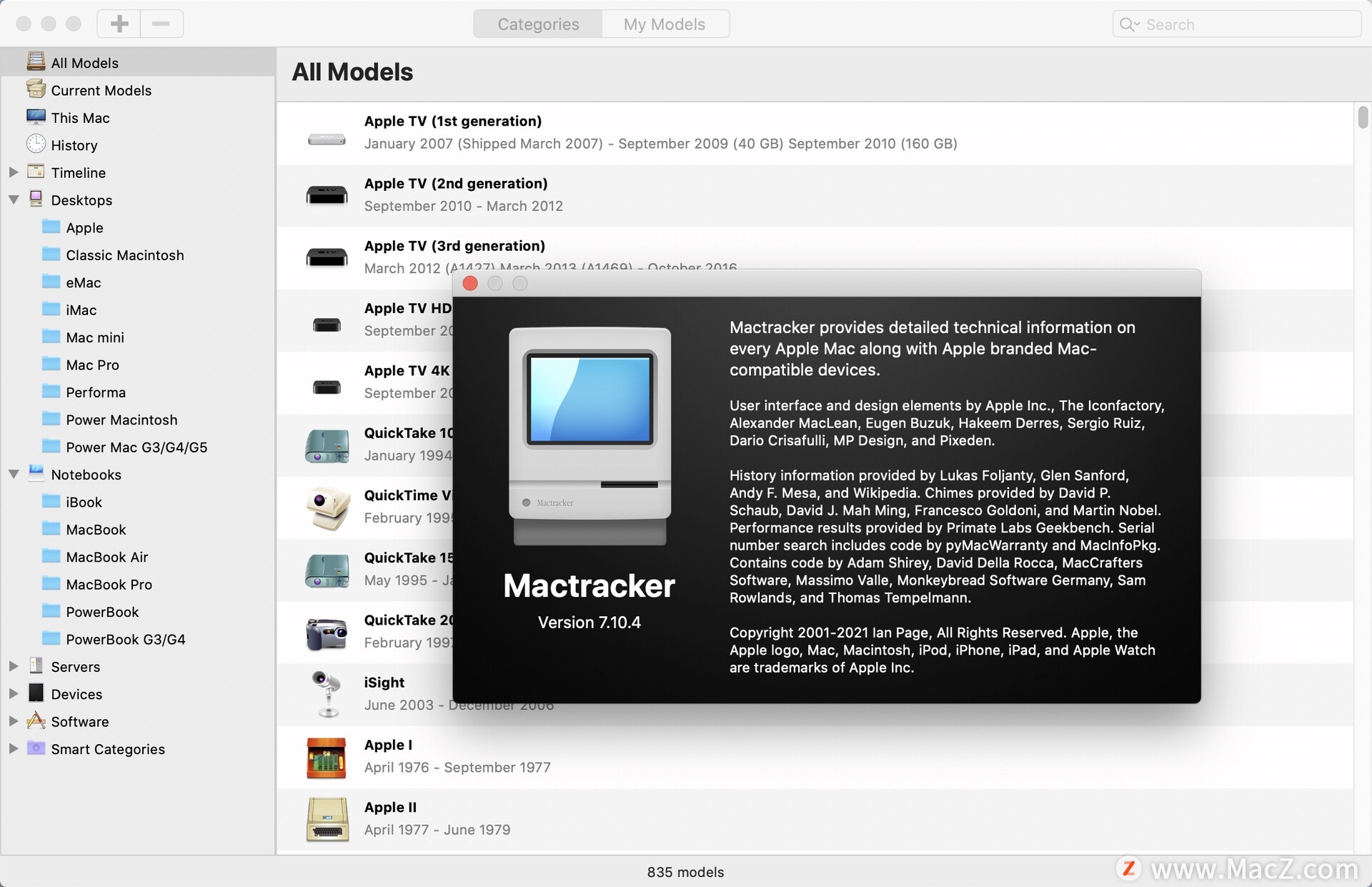Click Apple TV (2nd generation) title
Screen dimensions: 1372x887
pos(456,183)
